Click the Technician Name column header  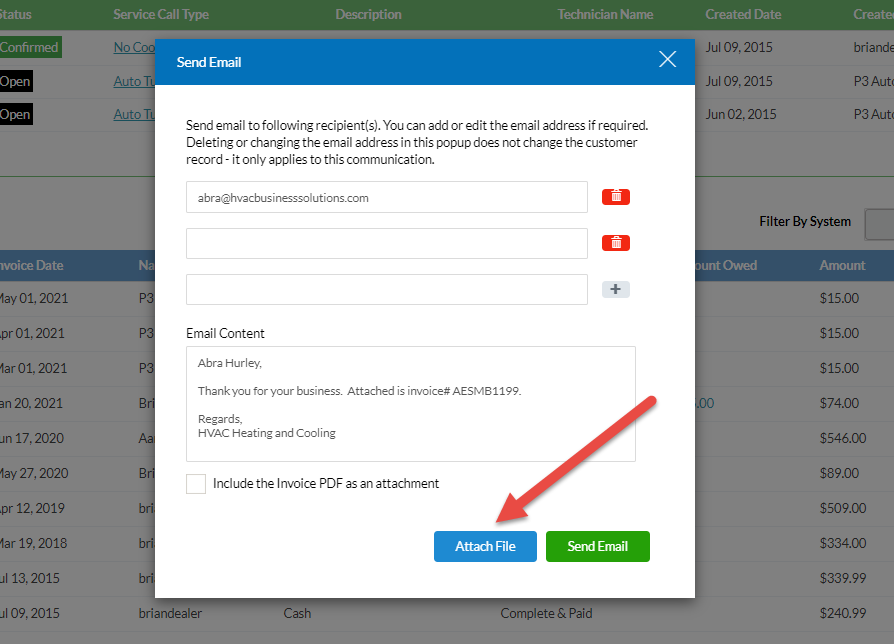(604, 14)
